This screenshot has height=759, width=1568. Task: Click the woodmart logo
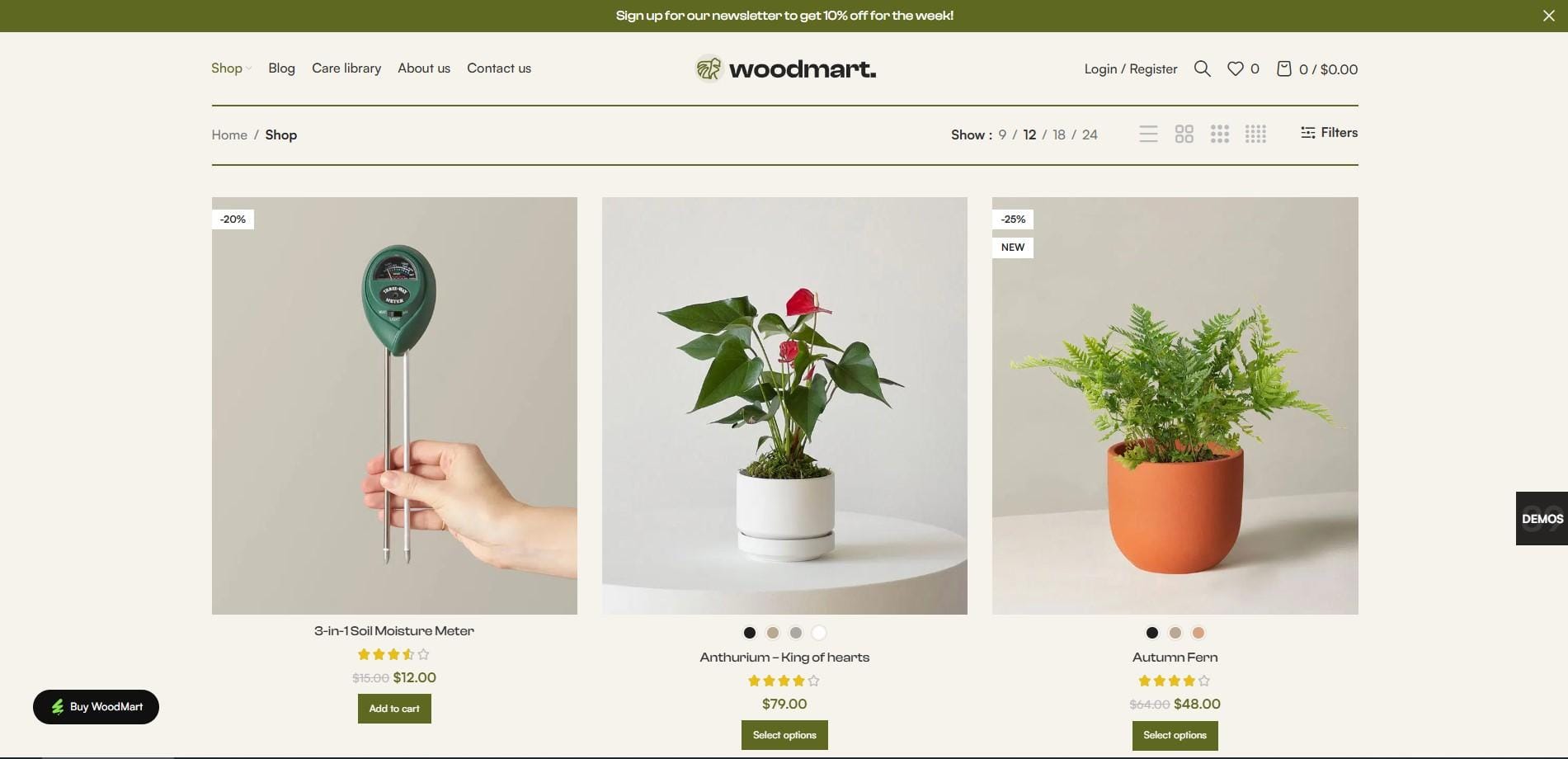[785, 68]
